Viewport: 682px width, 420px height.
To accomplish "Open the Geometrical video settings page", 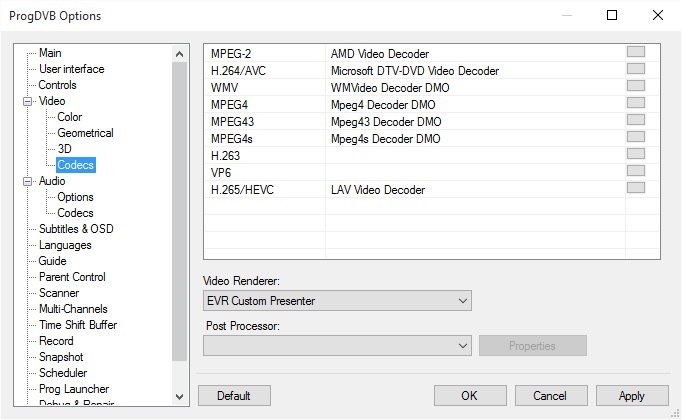I will point(85,133).
